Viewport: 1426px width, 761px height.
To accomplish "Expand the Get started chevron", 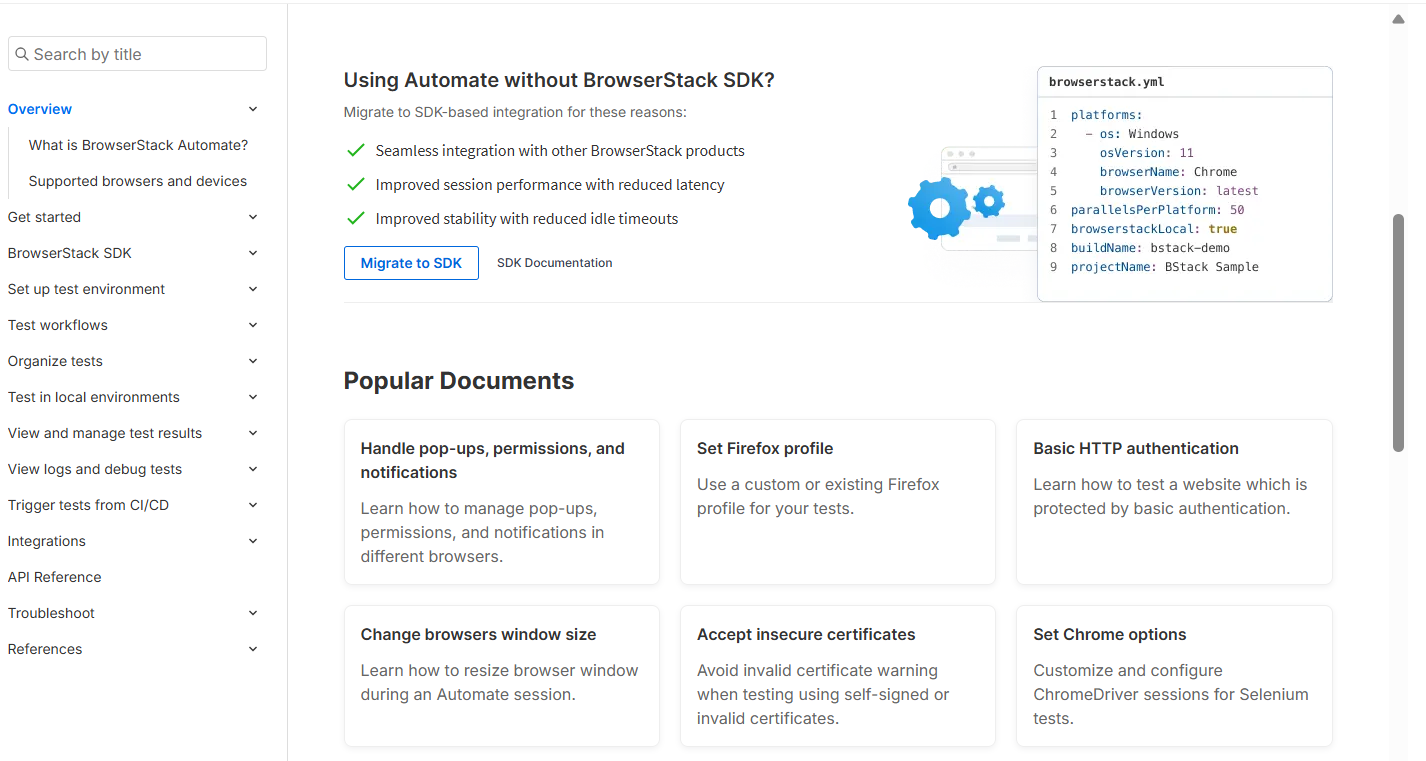I will pos(253,217).
